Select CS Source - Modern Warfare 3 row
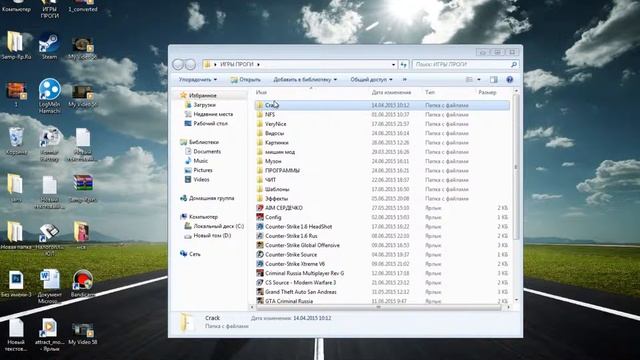Screen dimensions: 640x360 click(x=382, y=282)
